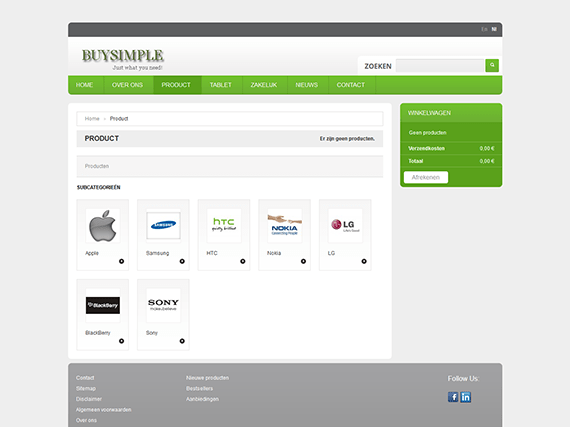The height and width of the screenshot is (427, 570).
Task: Switch language to Nl
Action: tap(494, 29)
